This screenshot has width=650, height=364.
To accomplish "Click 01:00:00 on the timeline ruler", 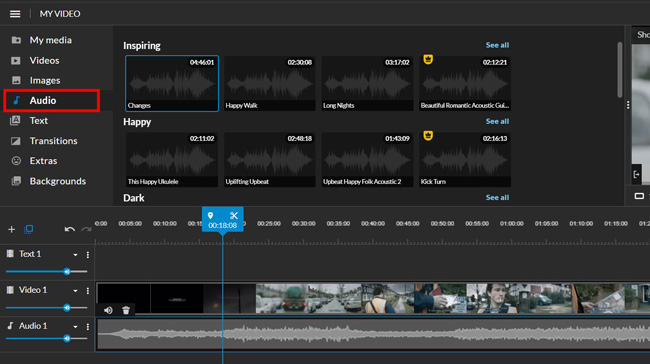I will tap(512, 223).
